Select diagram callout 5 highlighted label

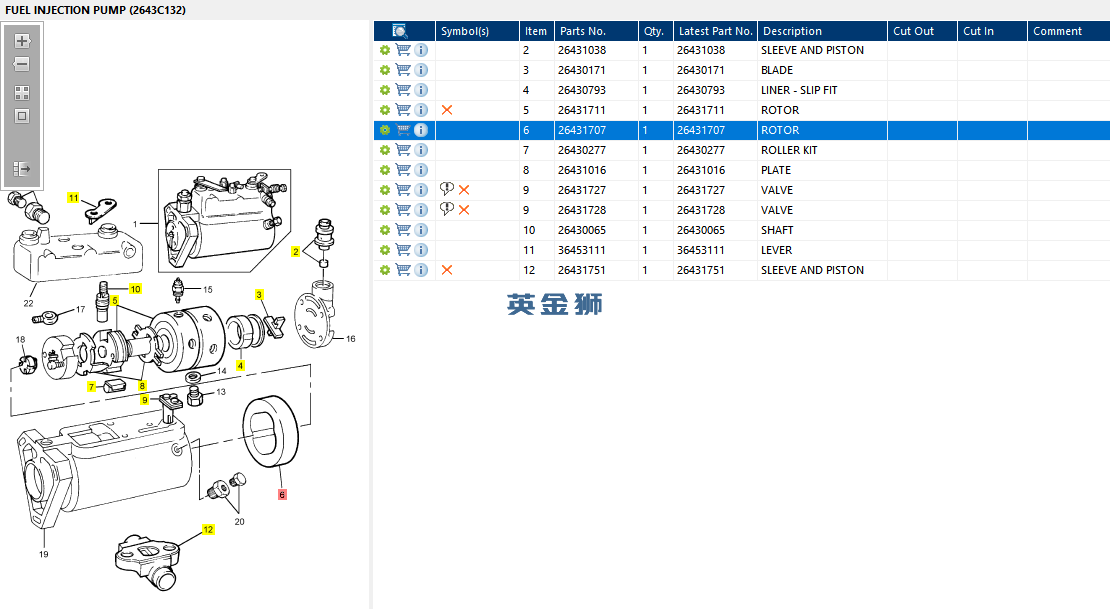[x=114, y=300]
